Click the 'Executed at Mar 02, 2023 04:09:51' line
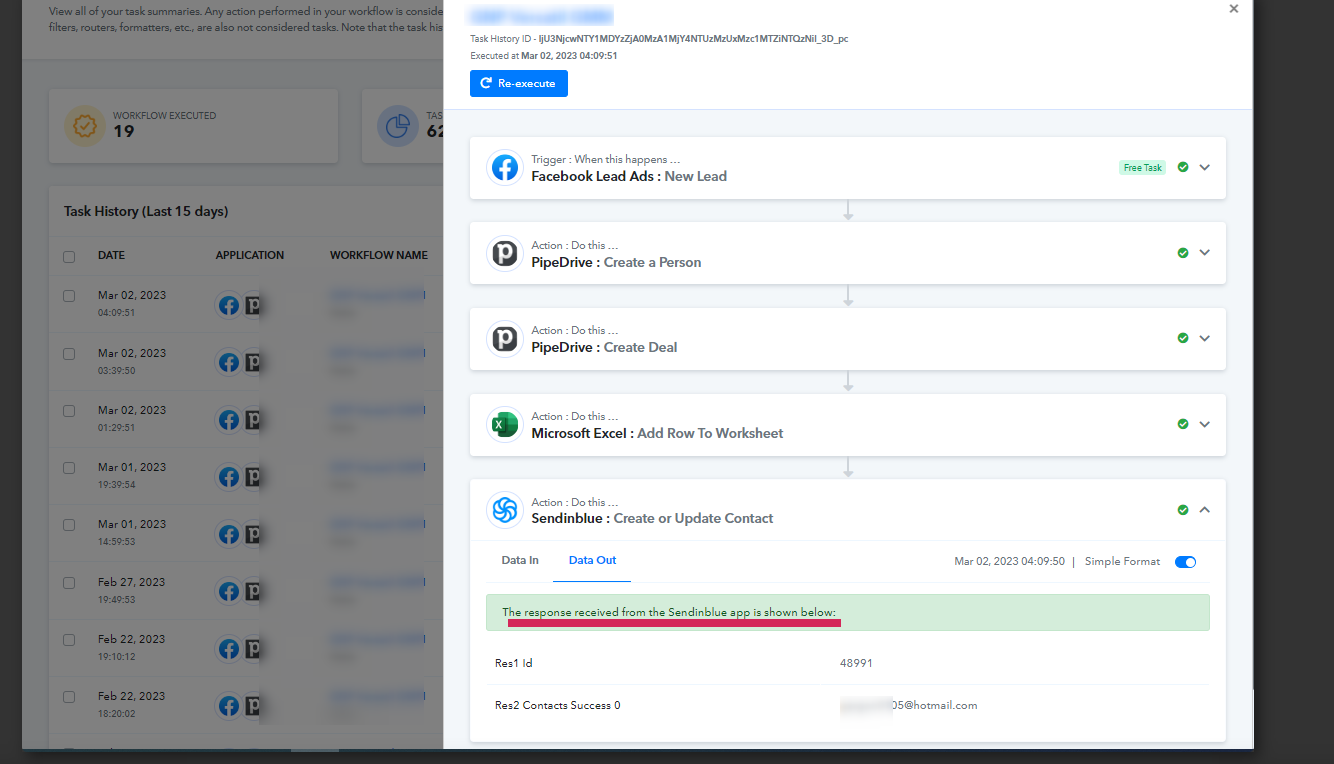The height and width of the screenshot is (764, 1334). [x=544, y=56]
